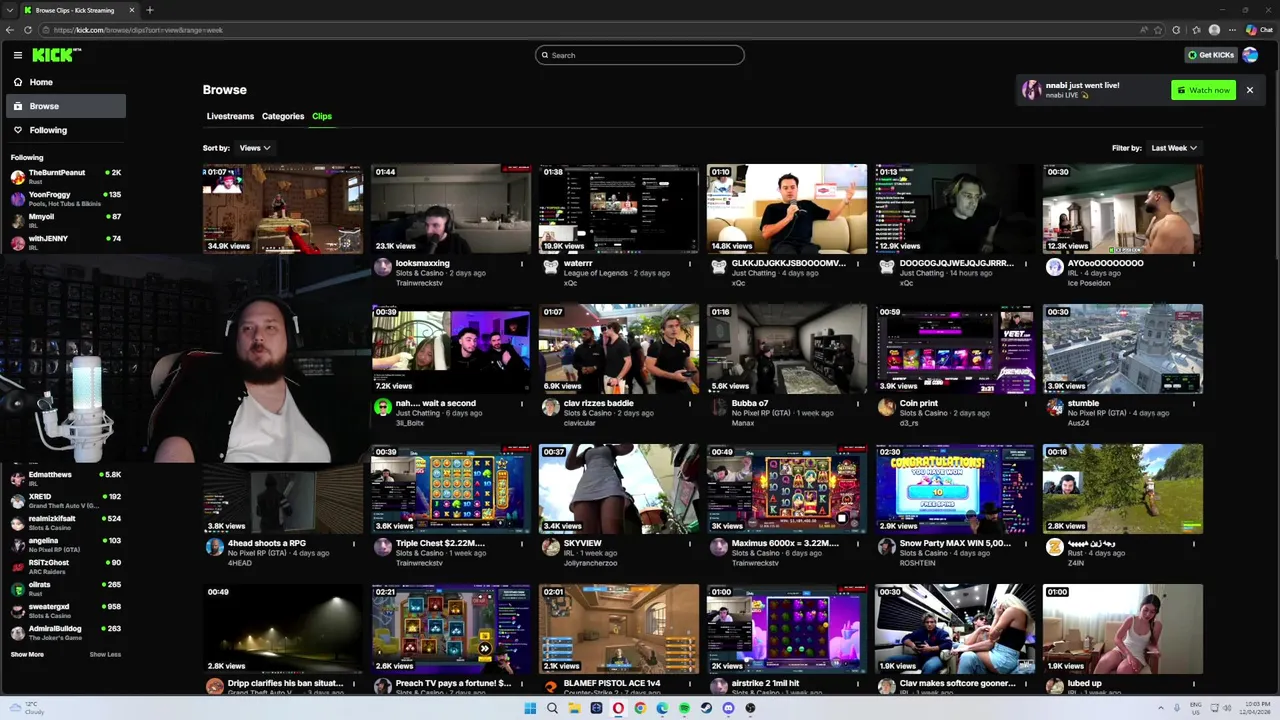
Task: Play the Snow Party MAX WIN clip thumbnail
Action: click(x=955, y=489)
